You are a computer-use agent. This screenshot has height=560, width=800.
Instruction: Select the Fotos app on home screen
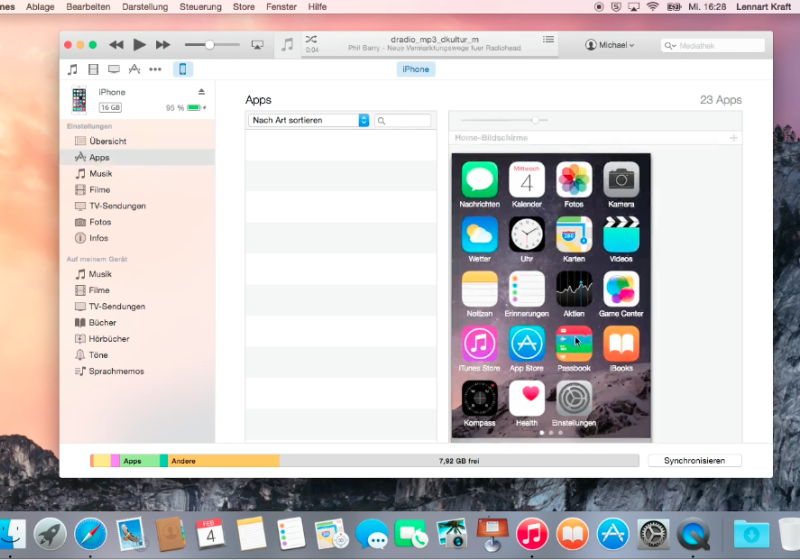pos(574,180)
